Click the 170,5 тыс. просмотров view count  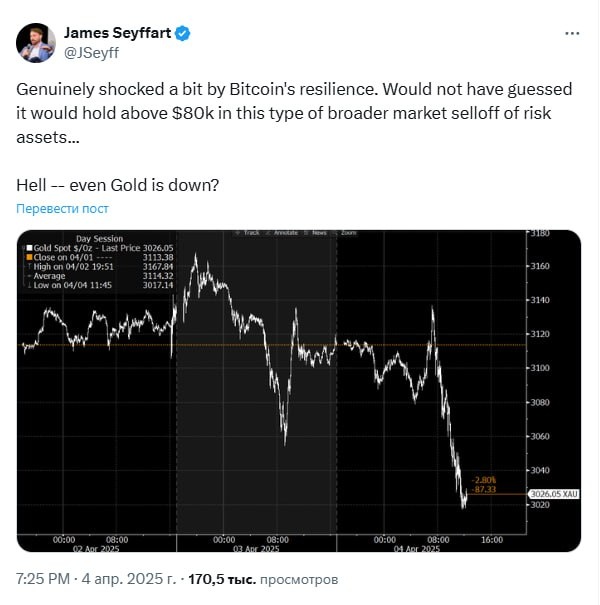coord(263,579)
